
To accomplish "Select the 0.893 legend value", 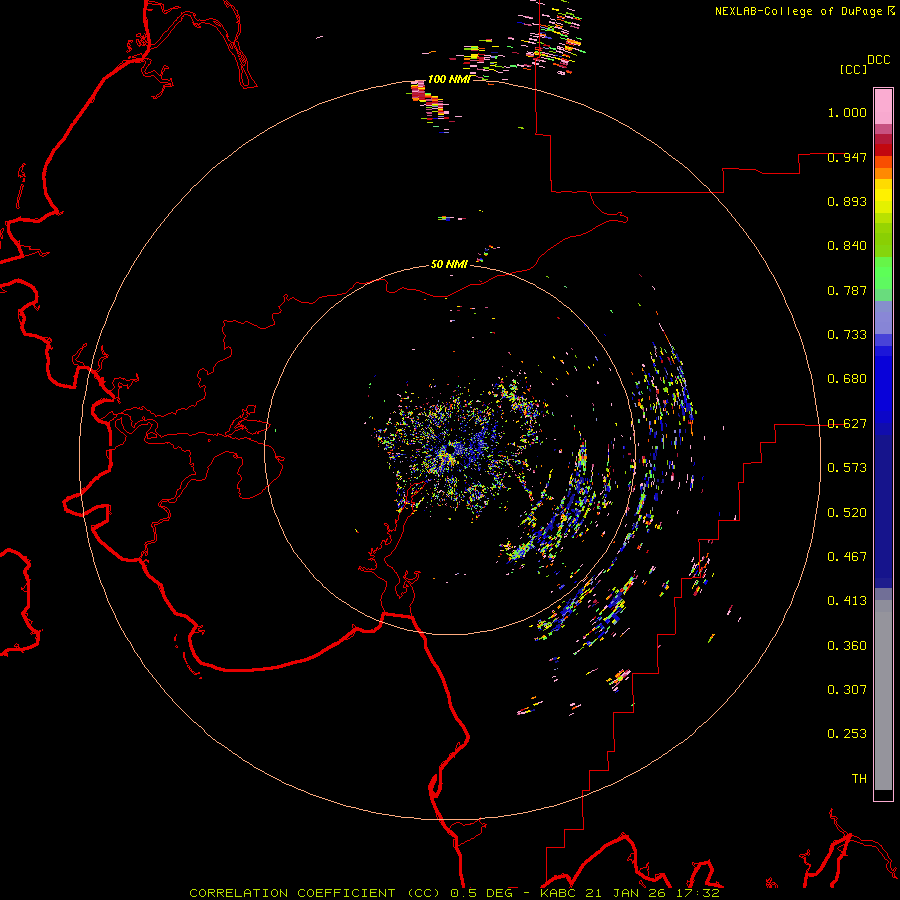I will [x=847, y=201].
